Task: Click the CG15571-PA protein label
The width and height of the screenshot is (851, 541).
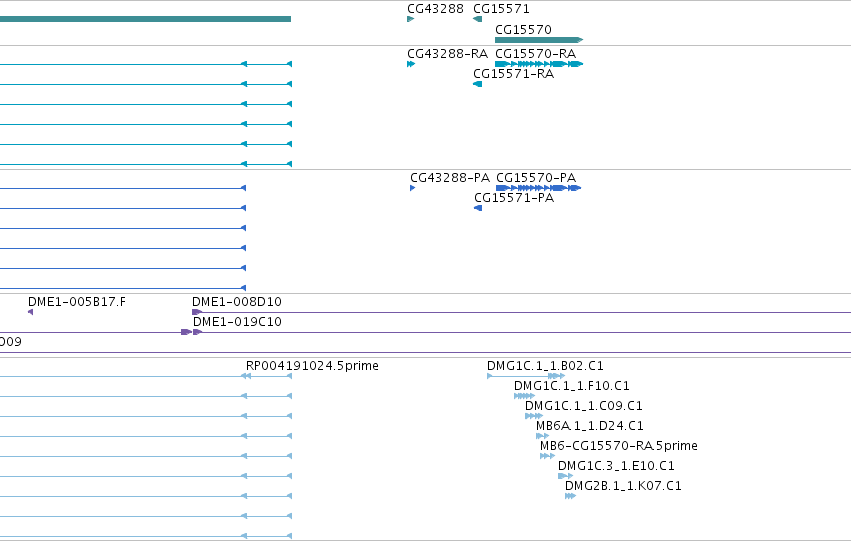Action: point(514,198)
